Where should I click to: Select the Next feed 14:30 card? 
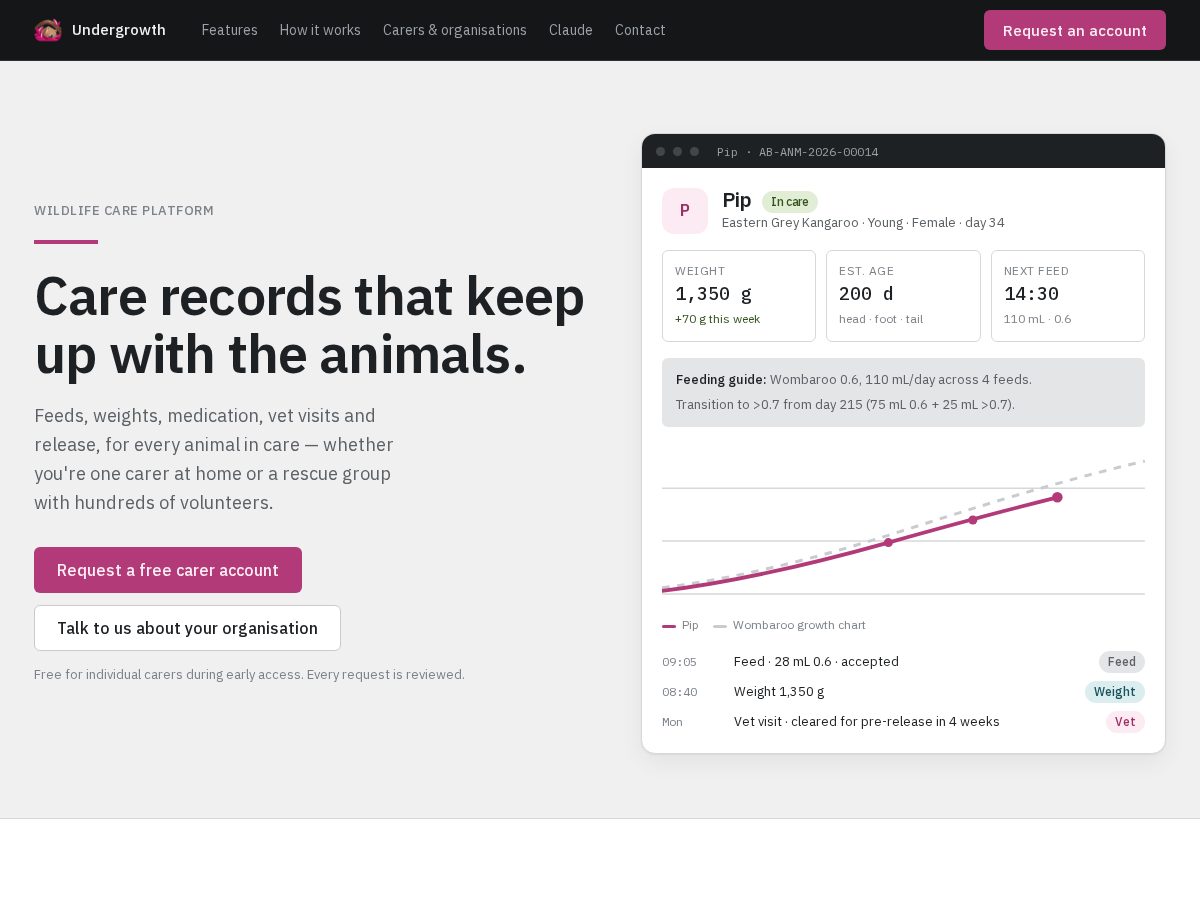[x=1068, y=296]
